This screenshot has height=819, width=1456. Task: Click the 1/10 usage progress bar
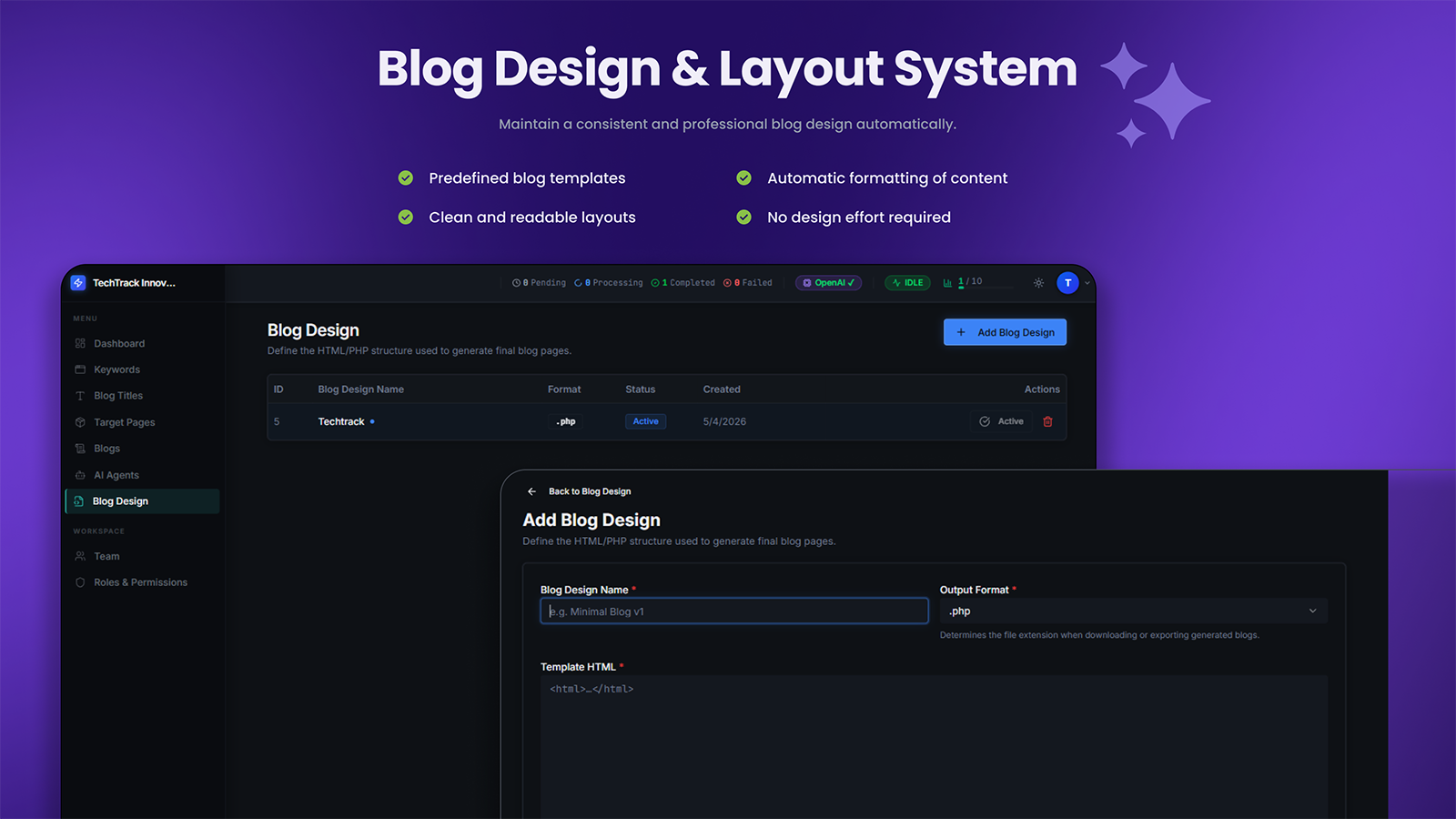(986, 288)
